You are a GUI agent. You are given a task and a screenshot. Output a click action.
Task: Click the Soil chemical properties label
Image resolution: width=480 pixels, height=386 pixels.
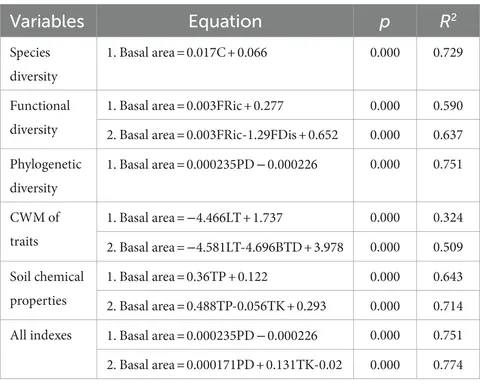pos(47,289)
